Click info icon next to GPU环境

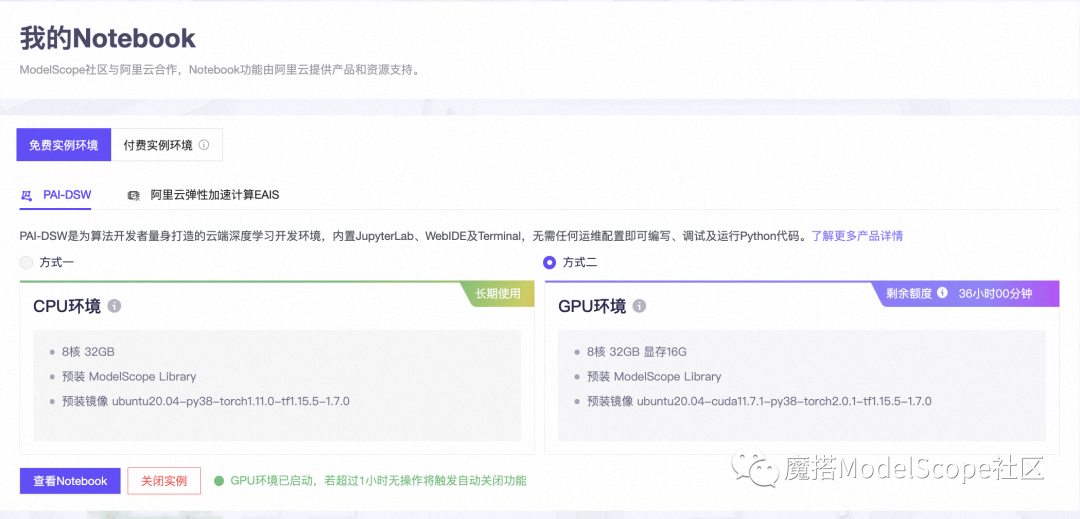tap(639, 306)
